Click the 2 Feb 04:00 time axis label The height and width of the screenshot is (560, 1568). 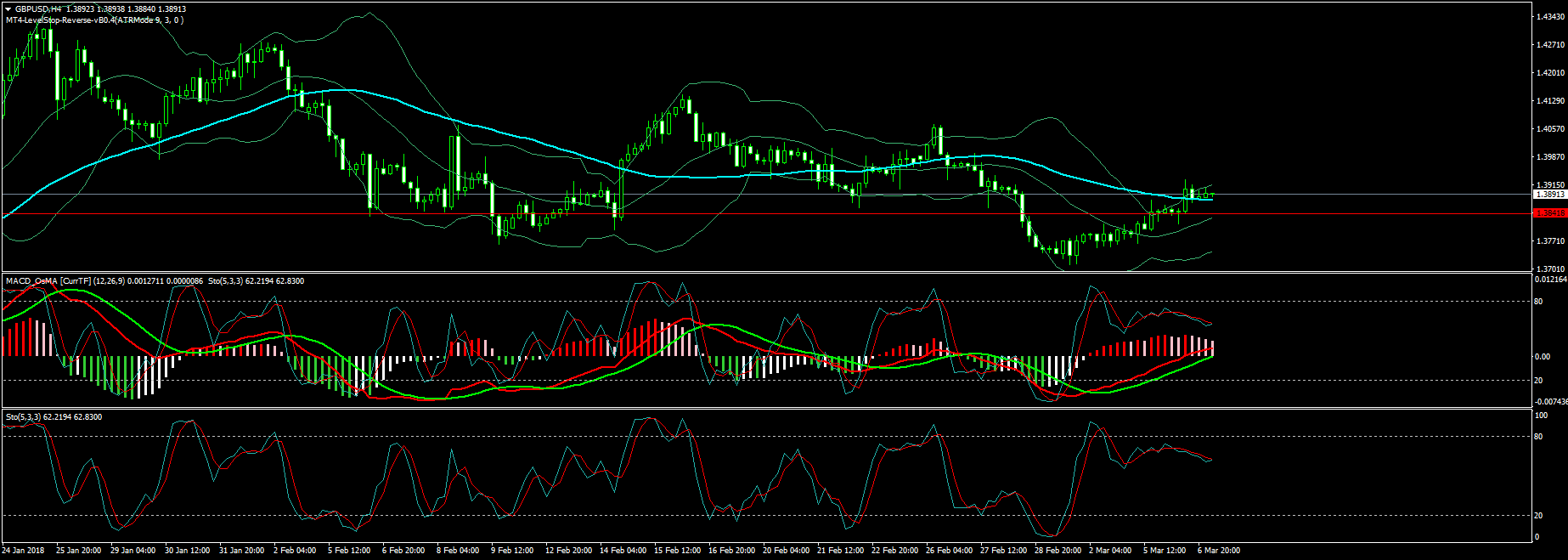pyautogui.click(x=295, y=551)
